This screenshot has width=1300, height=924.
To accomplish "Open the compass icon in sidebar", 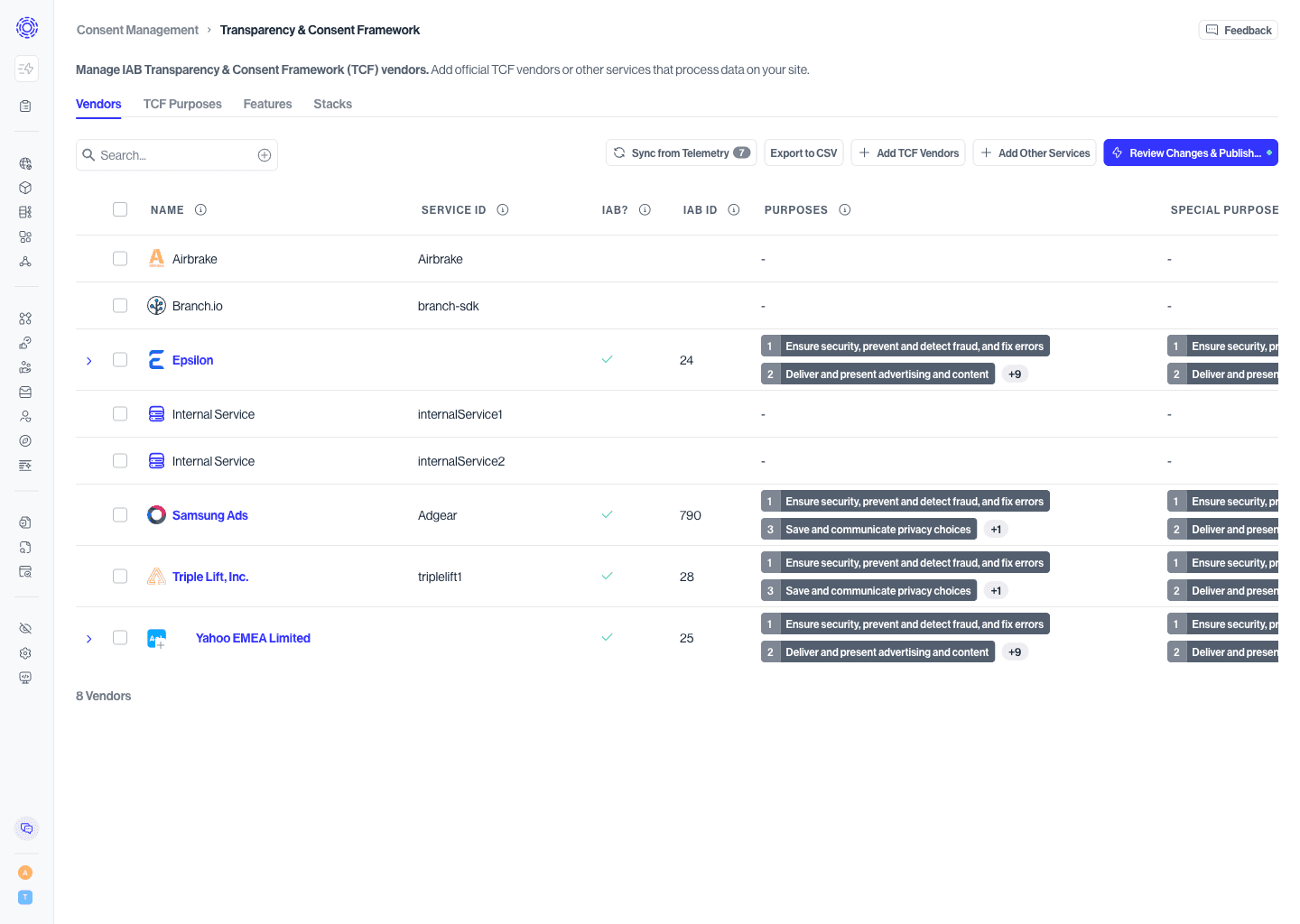I will (25, 440).
